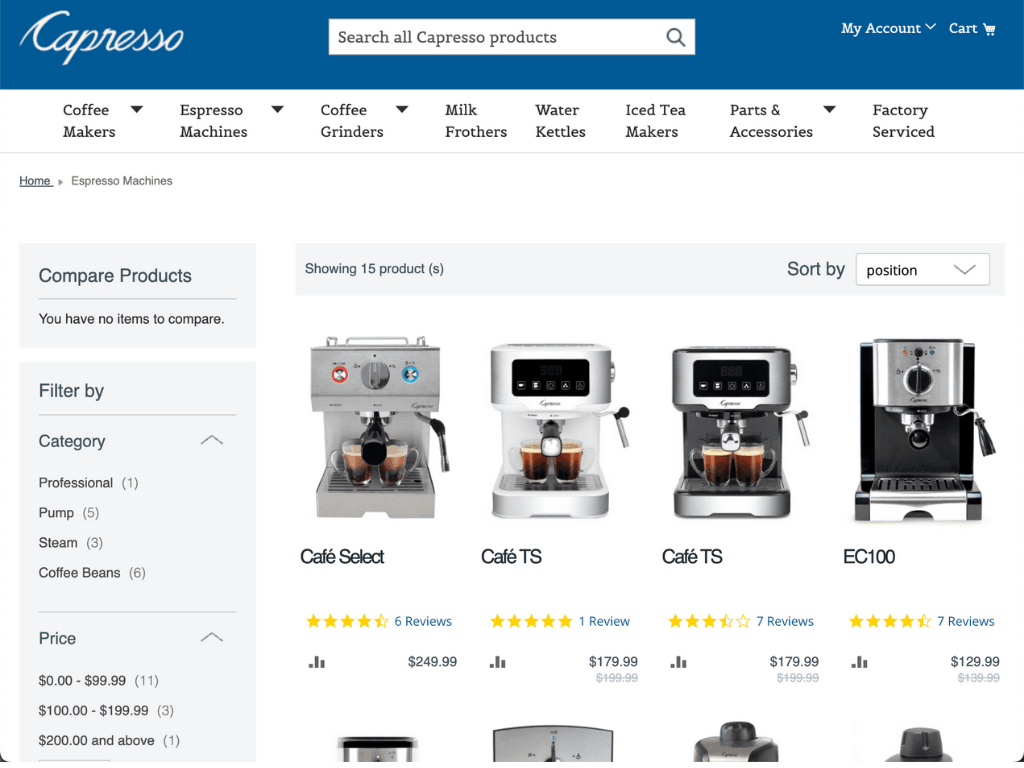The height and width of the screenshot is (768, 1024).
Task: Click the Showing 15 product (s) text
Action: (374, 268)
